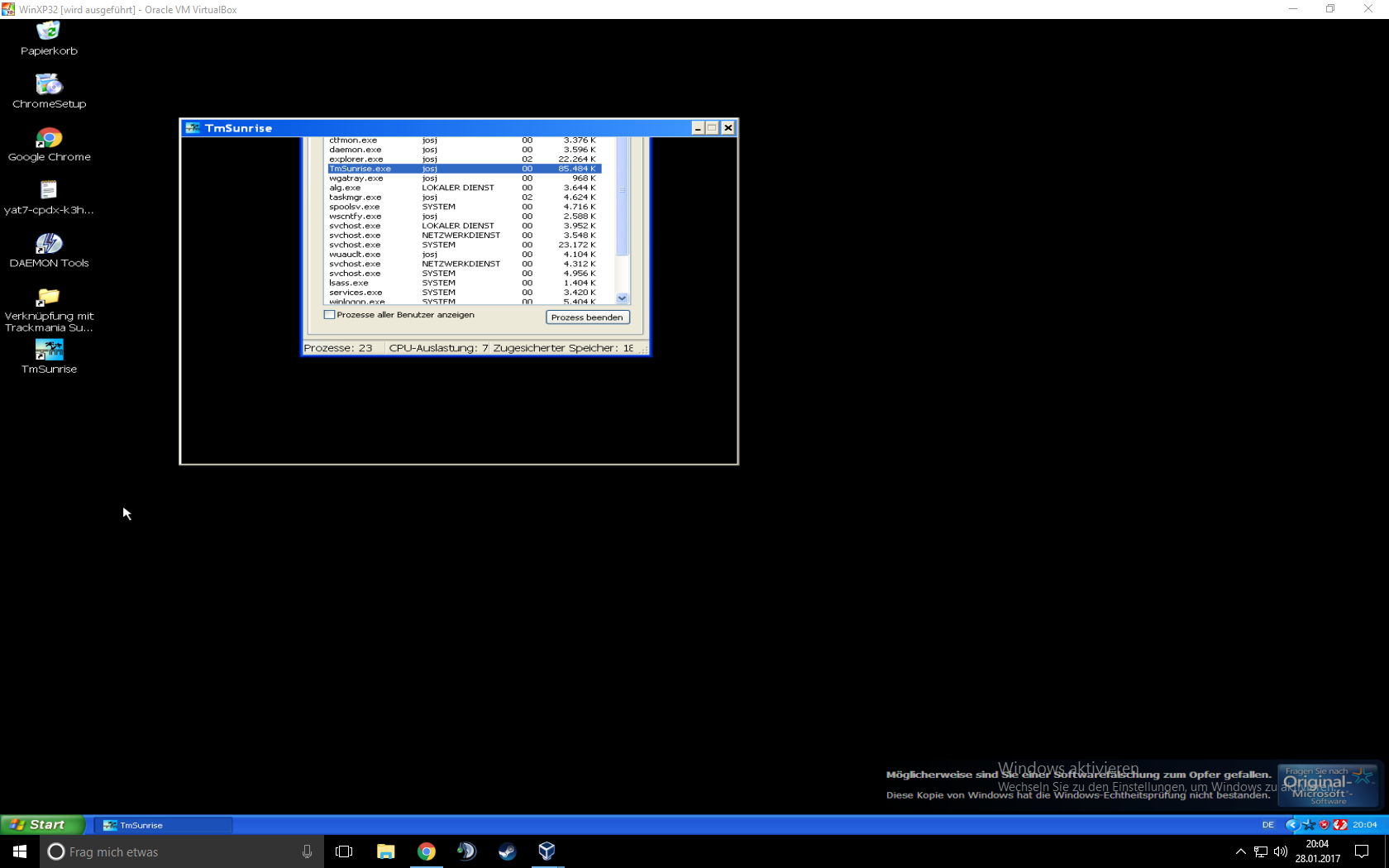Click the 'Zugesicherter Speicher' status entry
This screenshot has width=1389, height=868.
[564, 348]
